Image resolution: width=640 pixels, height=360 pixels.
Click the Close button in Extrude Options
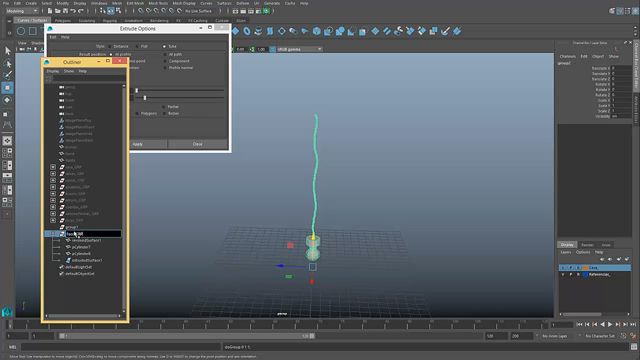198,144
